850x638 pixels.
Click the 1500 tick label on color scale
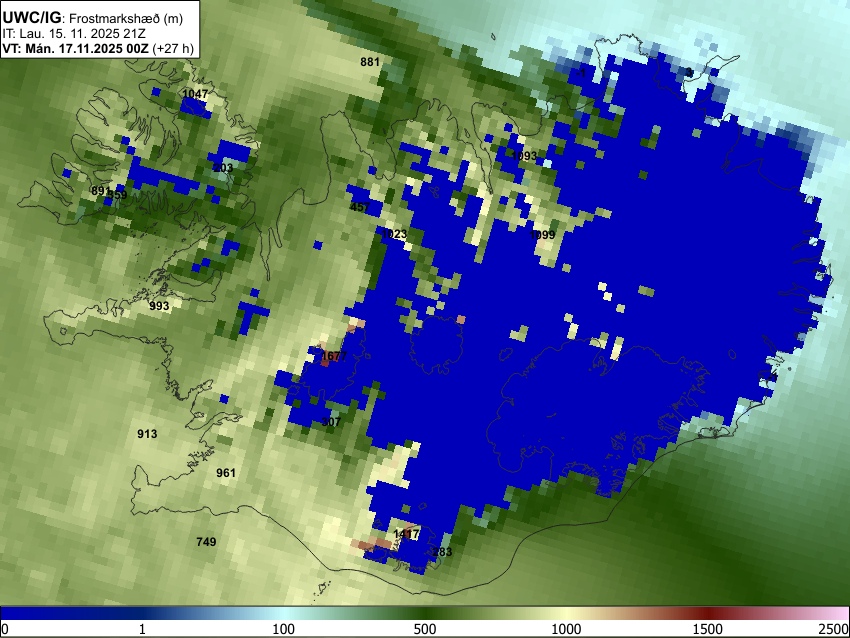(708, 629)
